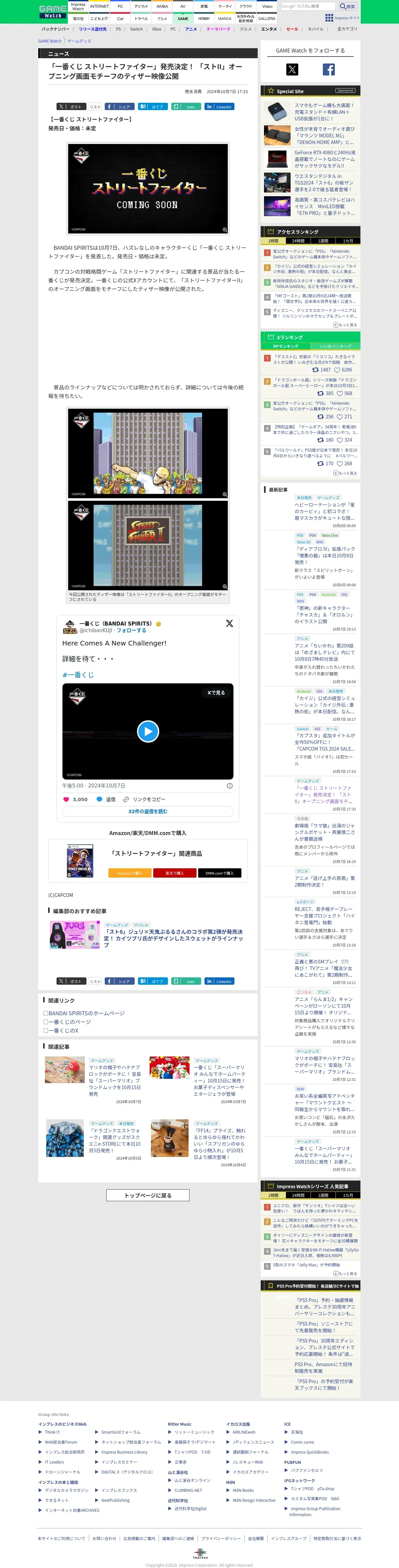This screenshot has width=399, height=1568.
Task: Bookmark via top B! はてブ button
Action: pyautogui.click(x=153, y=106)
